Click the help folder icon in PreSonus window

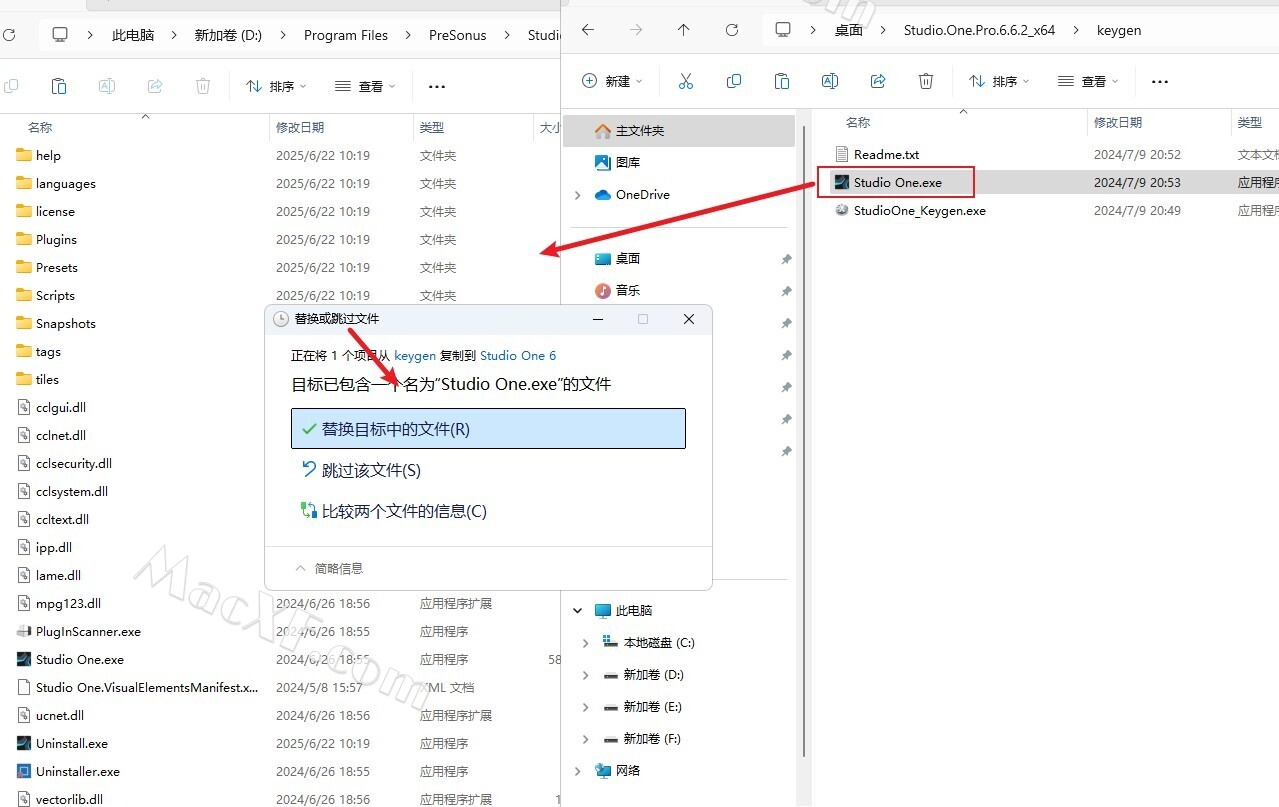pyautogui.click(x=25, y=155)
